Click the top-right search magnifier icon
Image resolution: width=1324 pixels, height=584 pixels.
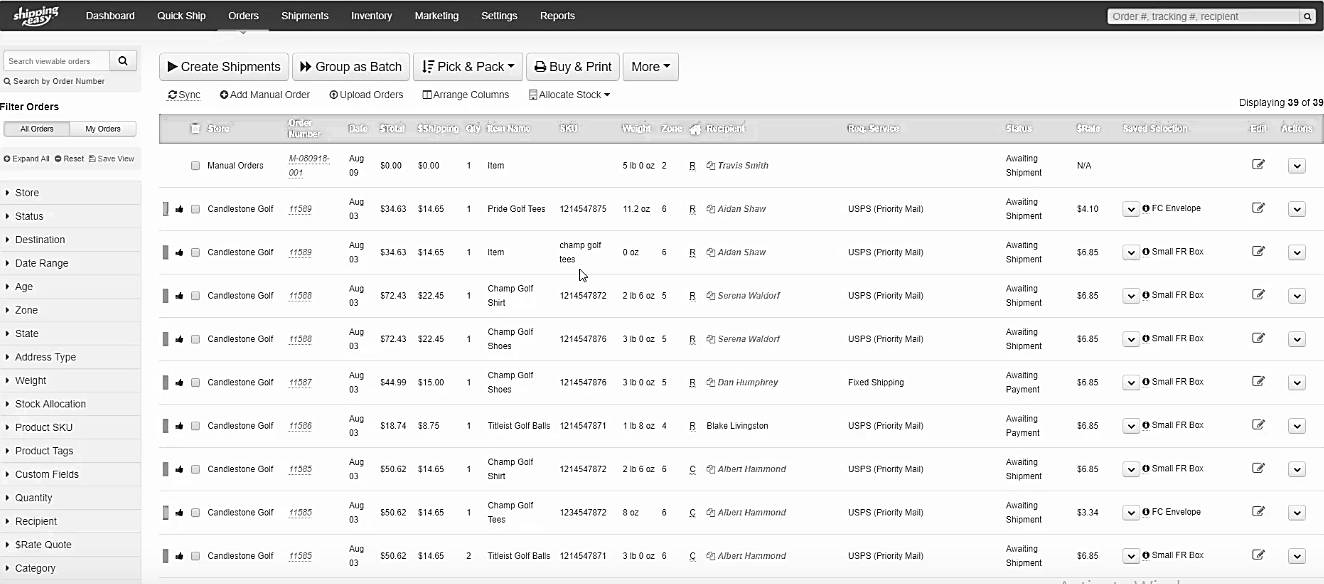(x=1307, y=16)
